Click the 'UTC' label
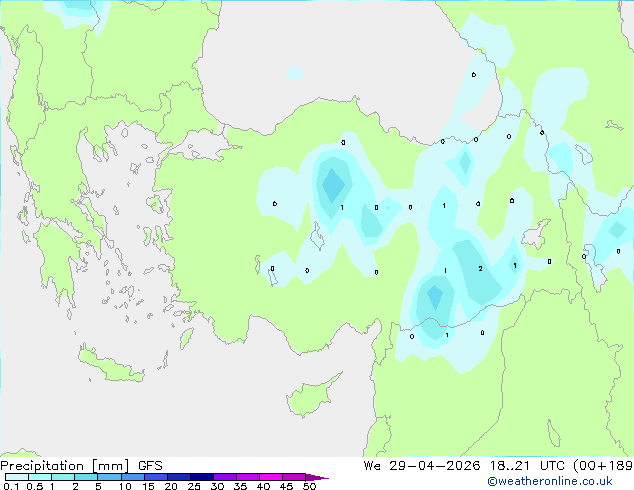Viewport: 634px width, 490px height. click(x=553, y=466)
